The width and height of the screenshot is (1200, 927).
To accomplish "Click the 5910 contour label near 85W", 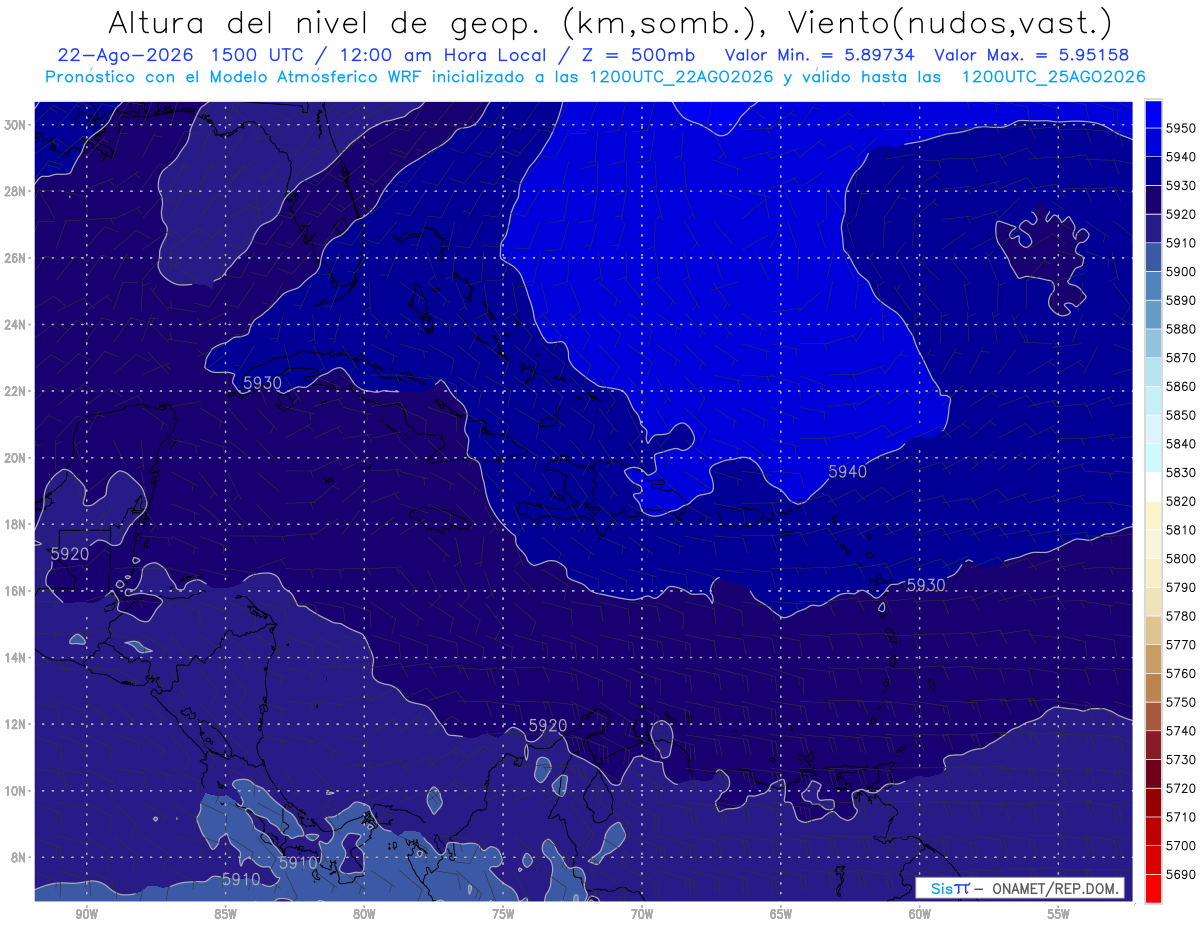I will (241, 880).
